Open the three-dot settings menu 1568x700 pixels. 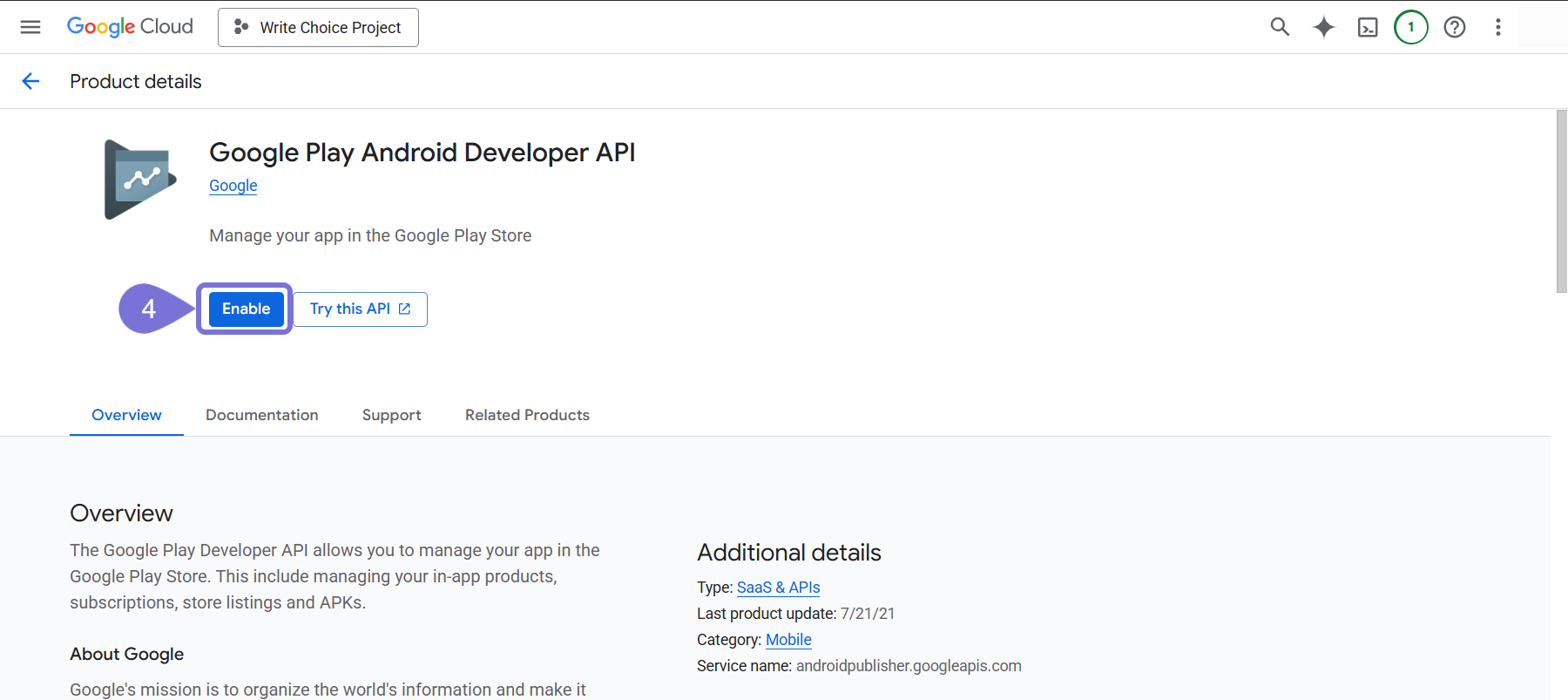(1498, 27)
